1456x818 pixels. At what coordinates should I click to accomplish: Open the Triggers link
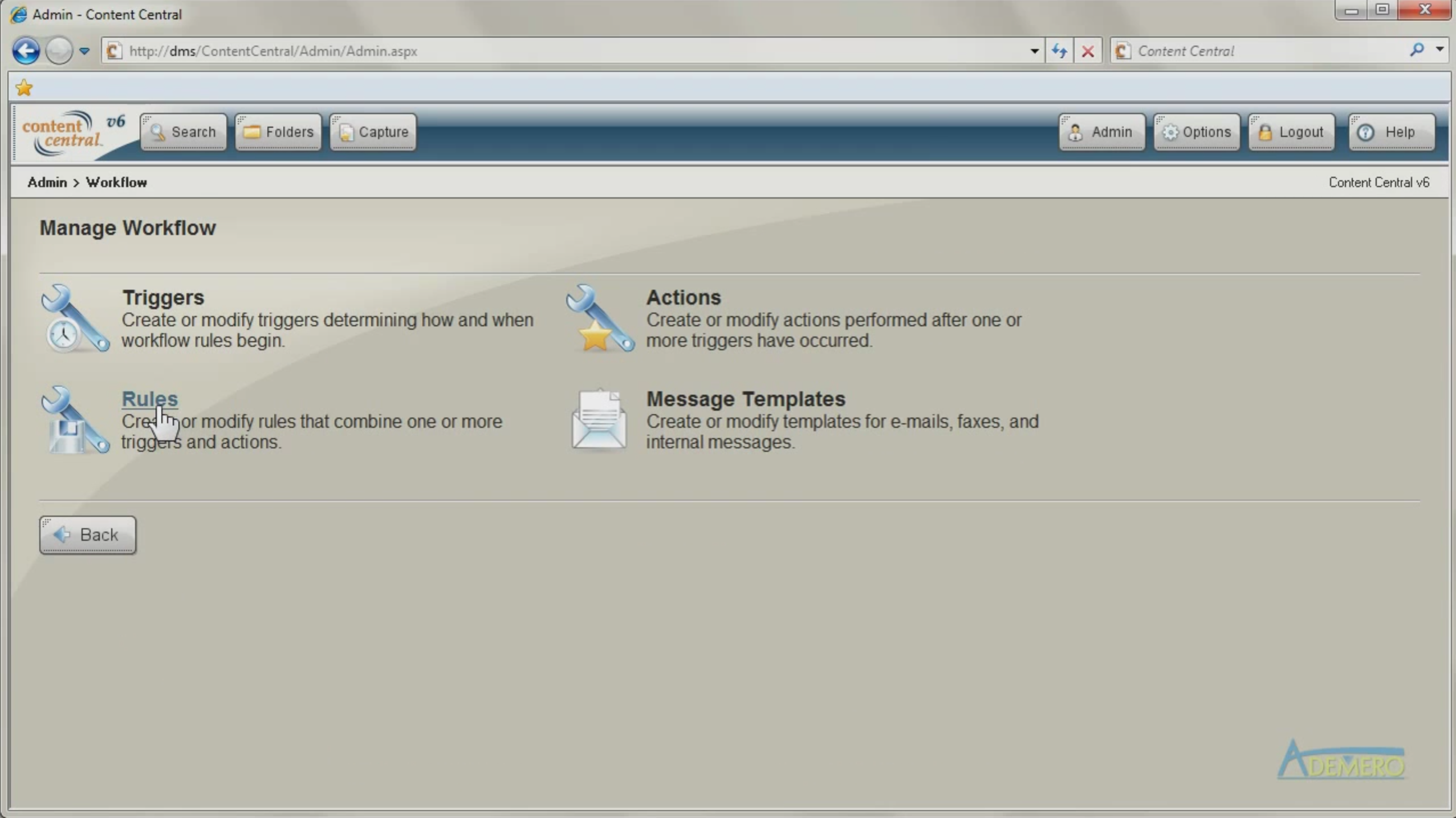tap(163, 297)
